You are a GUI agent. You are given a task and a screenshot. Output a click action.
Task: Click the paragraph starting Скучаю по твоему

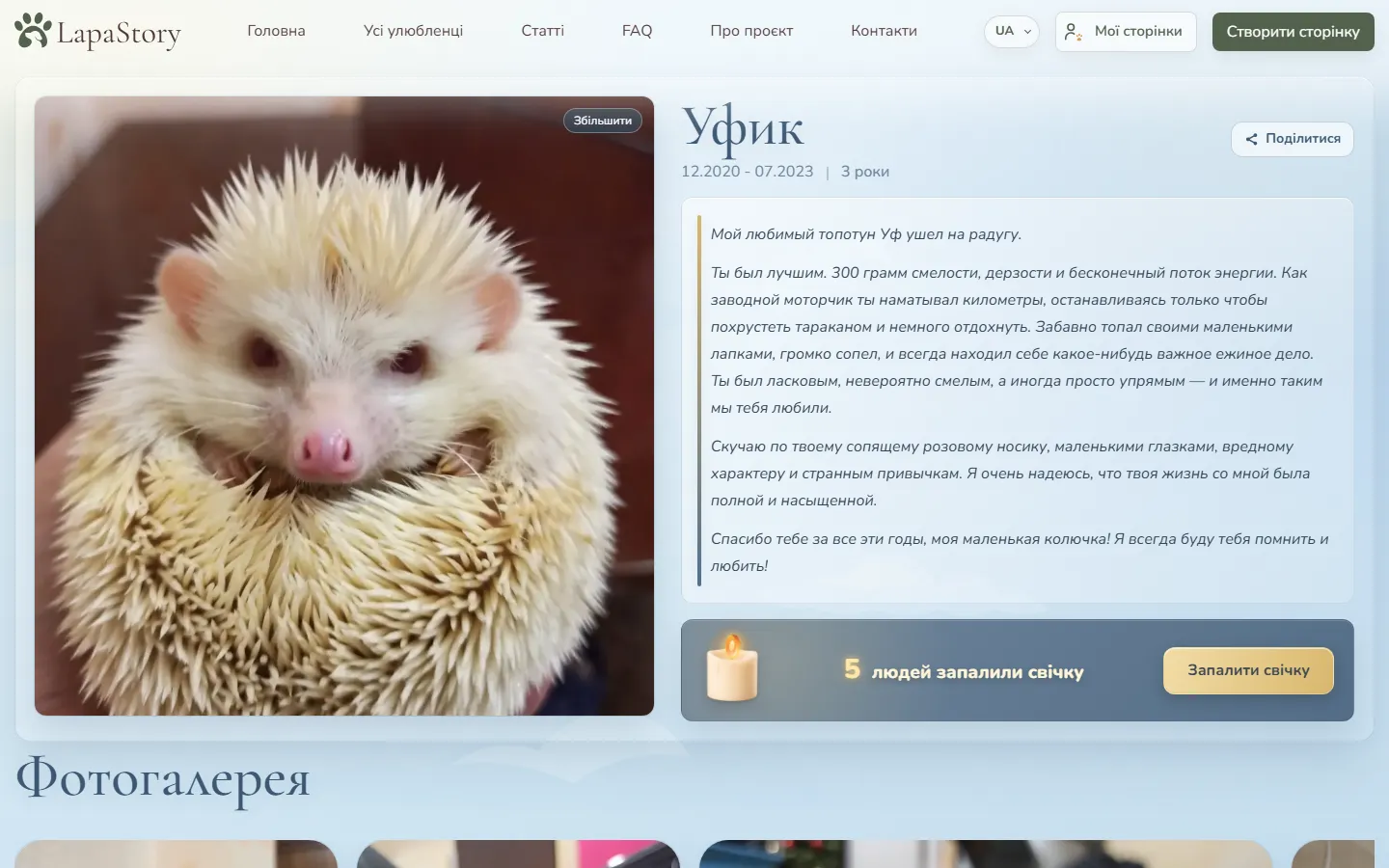(1010, 474)
